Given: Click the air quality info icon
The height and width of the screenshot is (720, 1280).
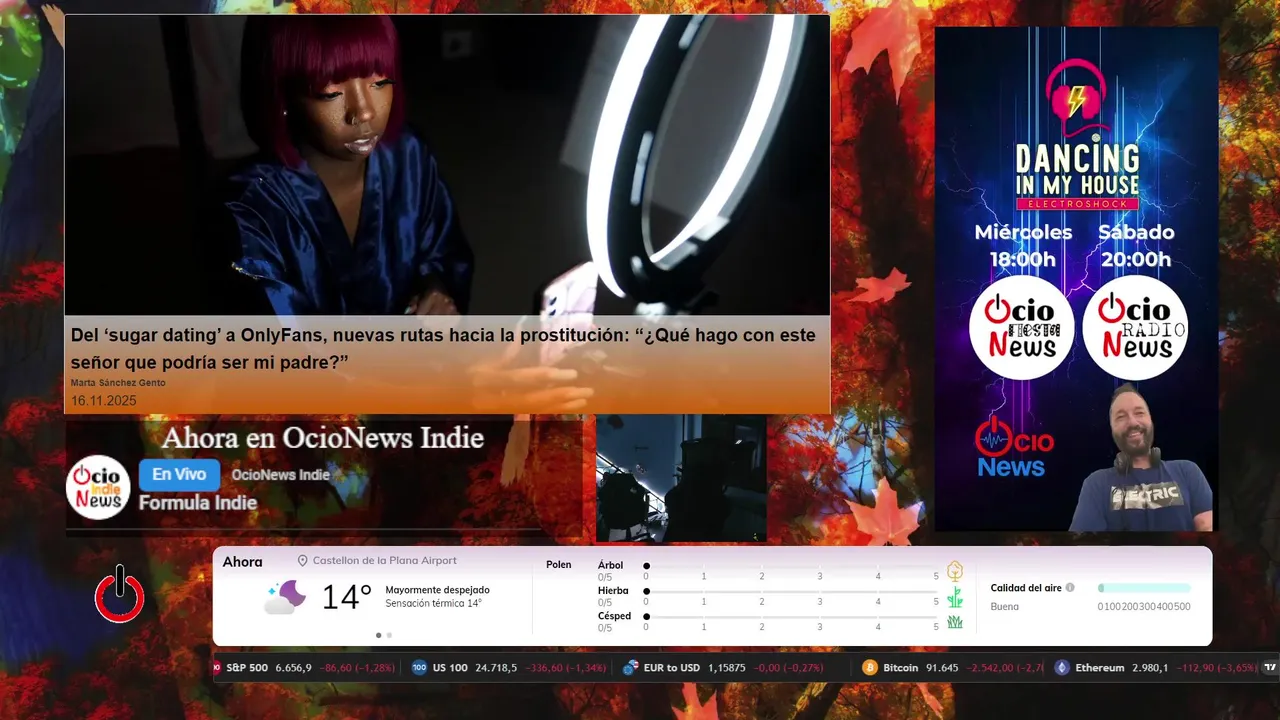Looking at the screenshot, I should click(x=1070, y=588).
